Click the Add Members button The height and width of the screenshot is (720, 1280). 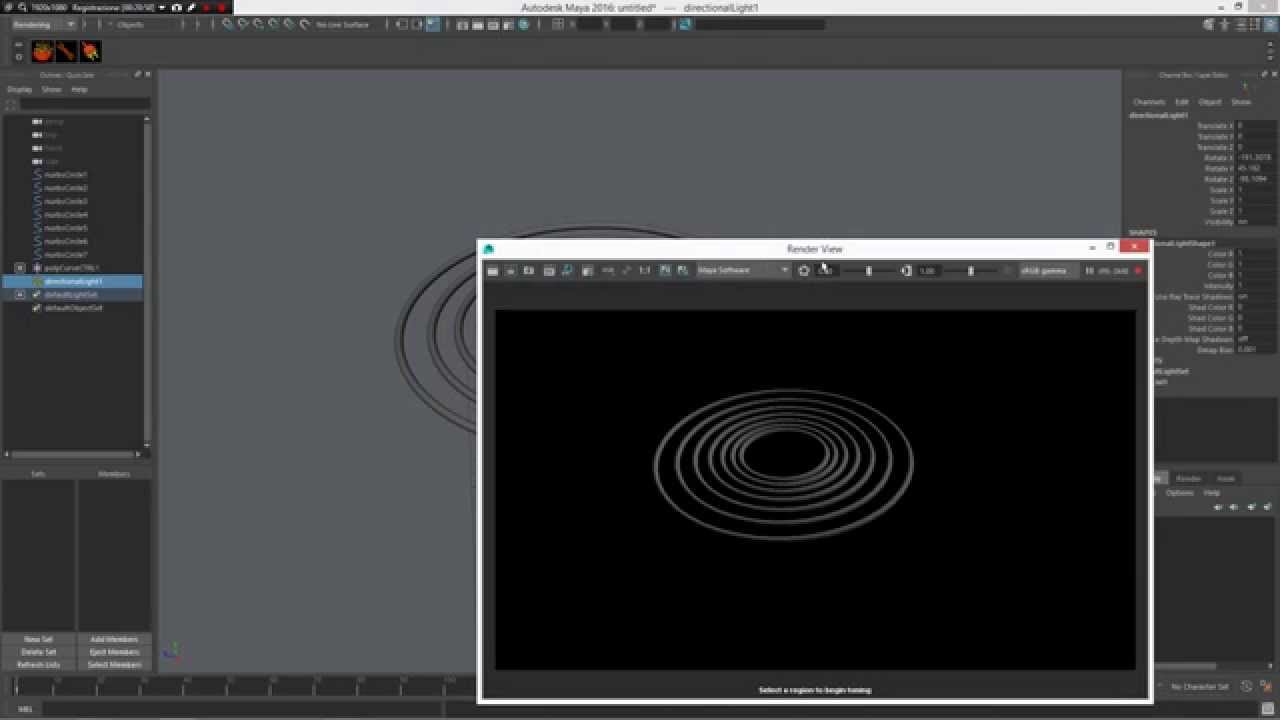(114, 639)
